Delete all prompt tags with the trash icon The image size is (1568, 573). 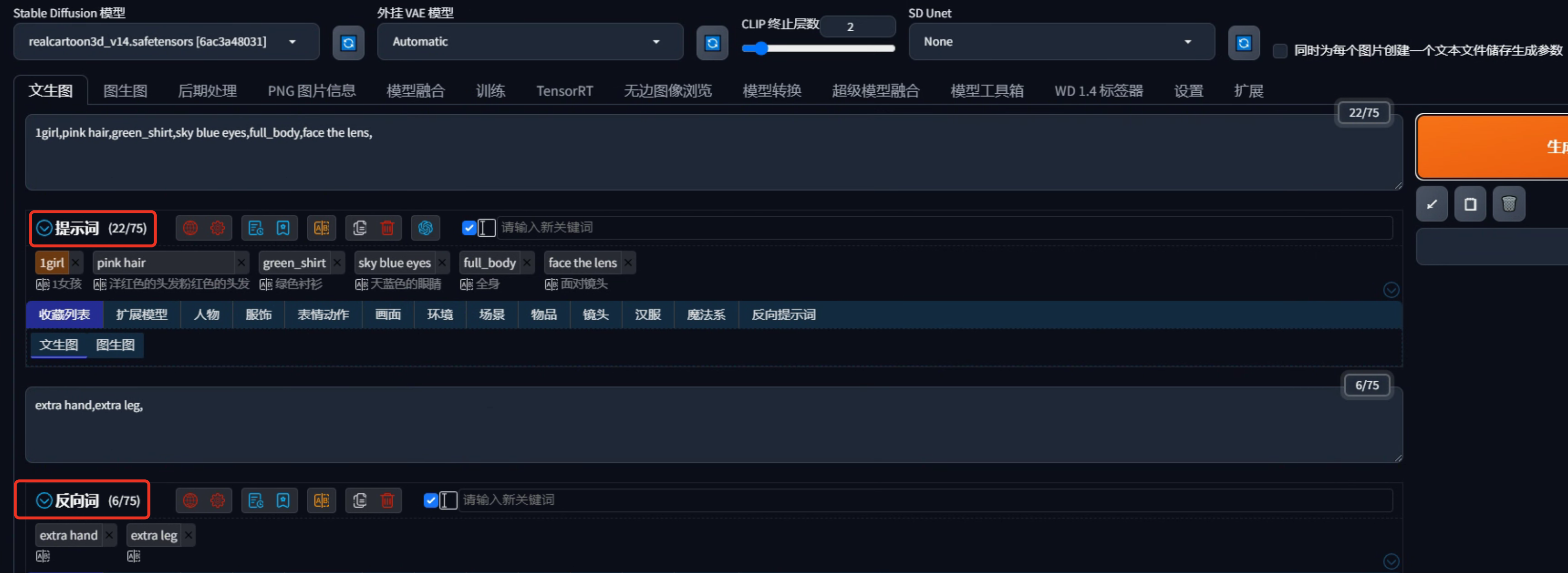pyautogui.click(x=388, y=227)
